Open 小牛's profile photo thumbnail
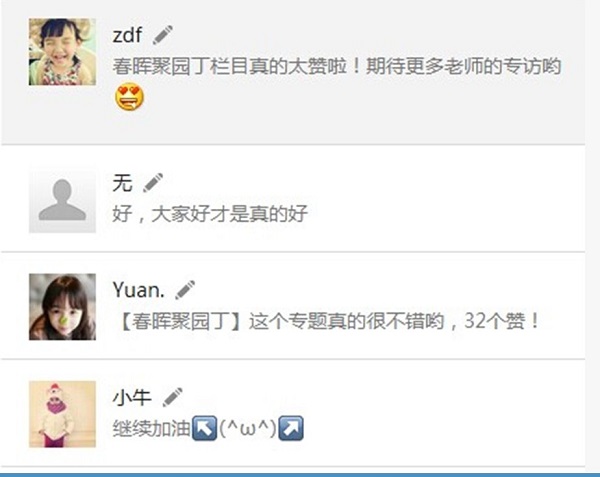Viewport: 600px width, 477px height. click(x=62, y=414)
